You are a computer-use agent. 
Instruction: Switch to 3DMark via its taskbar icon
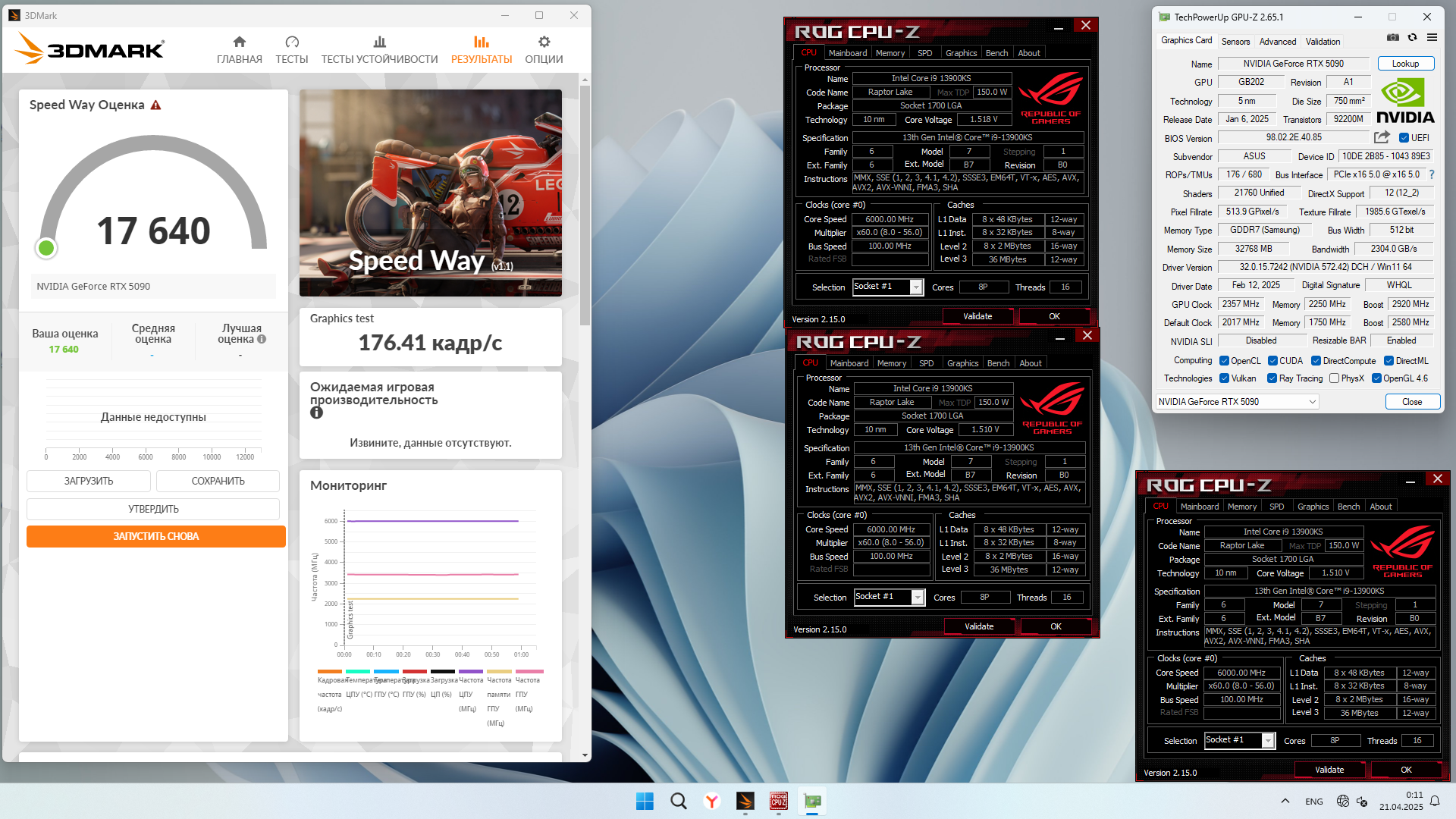(x=745, y=801)
